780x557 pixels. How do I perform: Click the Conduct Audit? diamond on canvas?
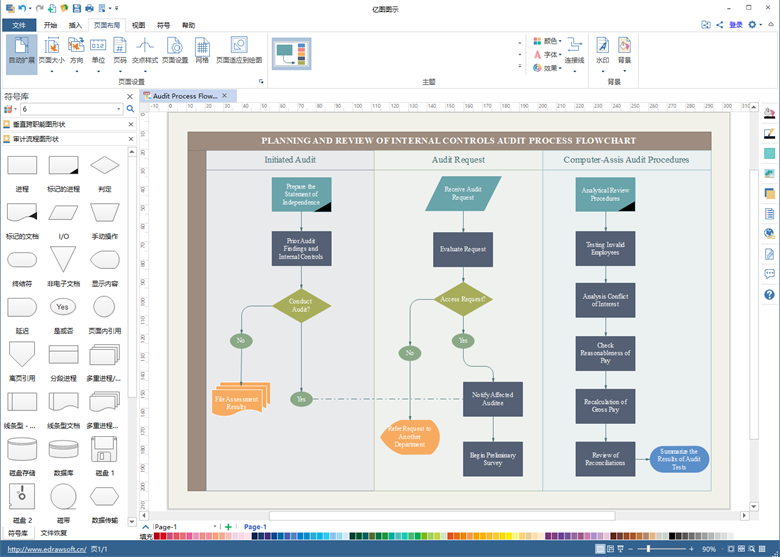[301, 305]
